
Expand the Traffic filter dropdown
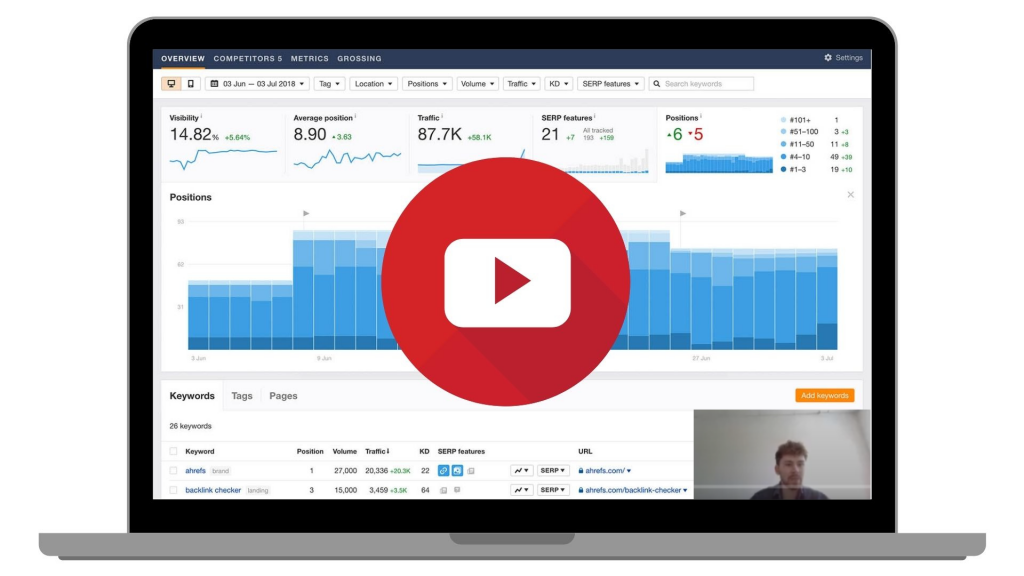click(x=521, y=84)
